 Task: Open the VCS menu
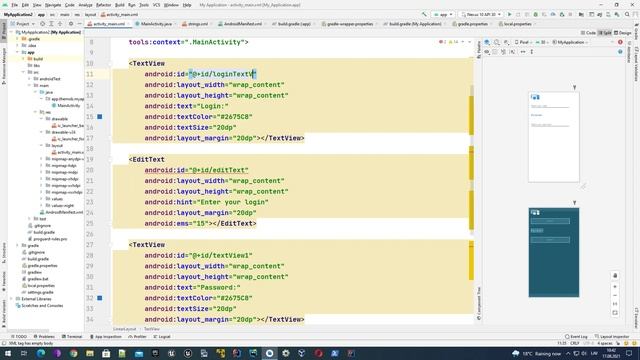click(156, 5)
